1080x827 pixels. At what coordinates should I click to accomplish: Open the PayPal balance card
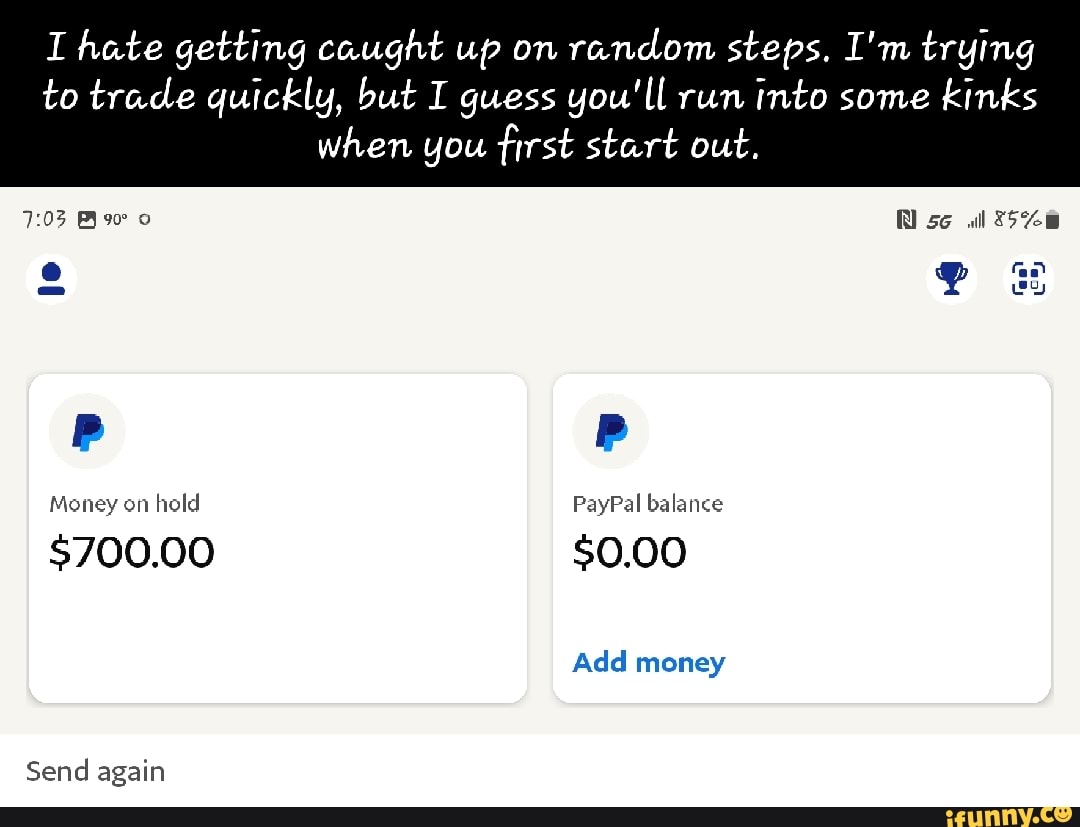click(801, 537)
